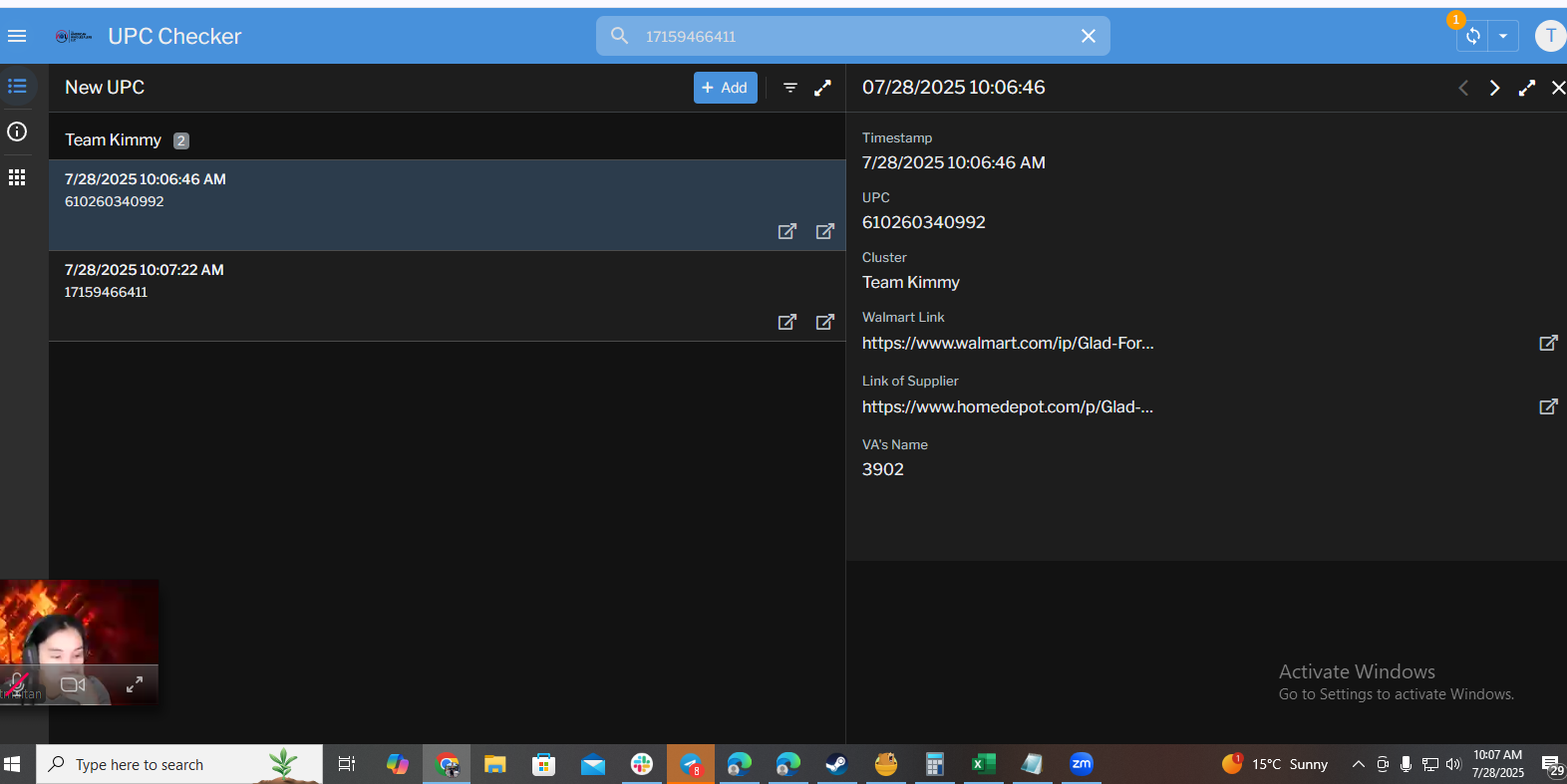Go to the next record arrow
1567x784 pixels.
tap(1494, 88)
